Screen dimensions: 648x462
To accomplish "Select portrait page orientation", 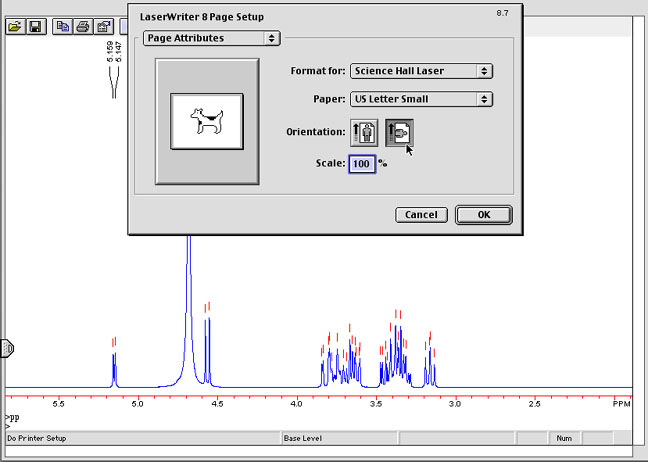I will pos(362,131).
